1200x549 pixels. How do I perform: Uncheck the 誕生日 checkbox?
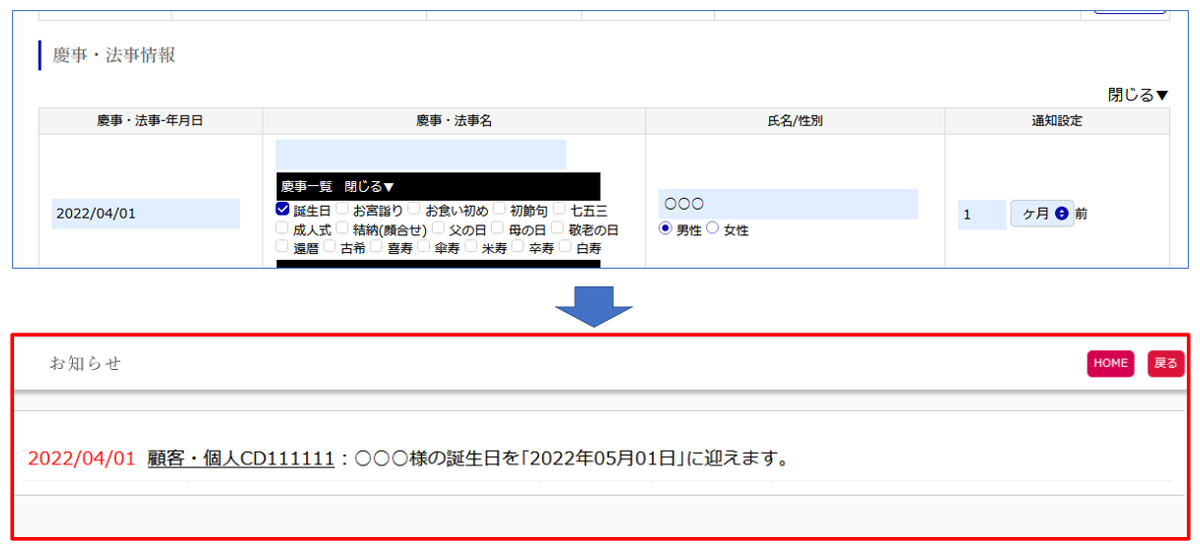[283, 210]
